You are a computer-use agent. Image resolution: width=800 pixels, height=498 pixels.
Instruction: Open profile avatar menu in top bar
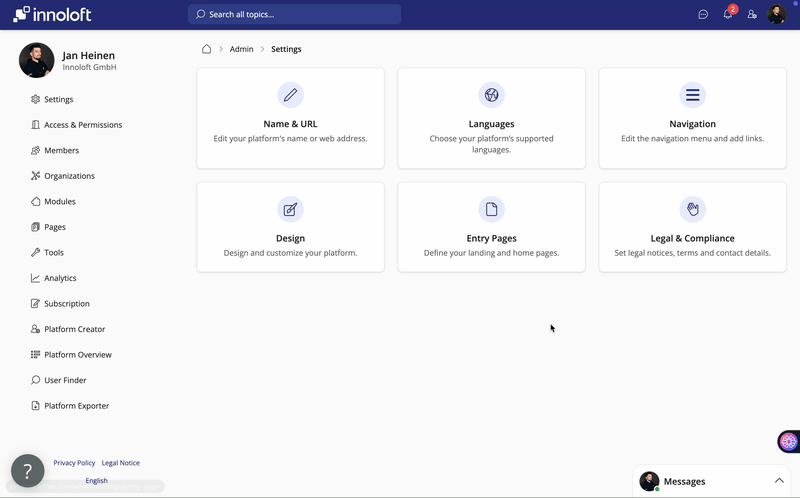[777, 14]
